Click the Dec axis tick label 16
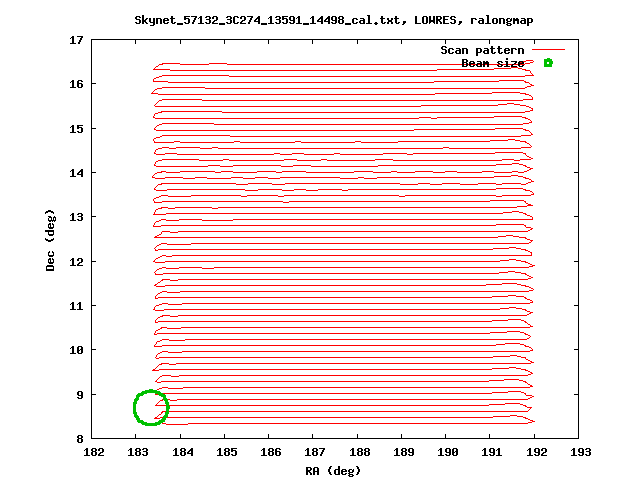This screenshot has height=480, width=640. 76,84
